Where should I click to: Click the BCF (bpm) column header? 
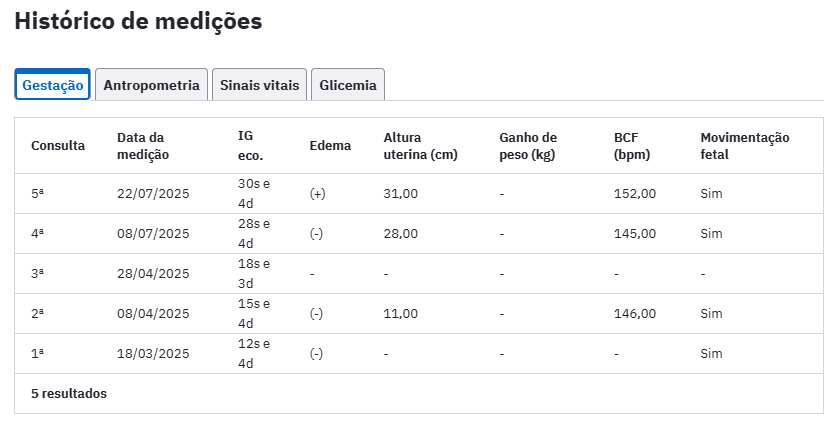click(x=631, y=146)
